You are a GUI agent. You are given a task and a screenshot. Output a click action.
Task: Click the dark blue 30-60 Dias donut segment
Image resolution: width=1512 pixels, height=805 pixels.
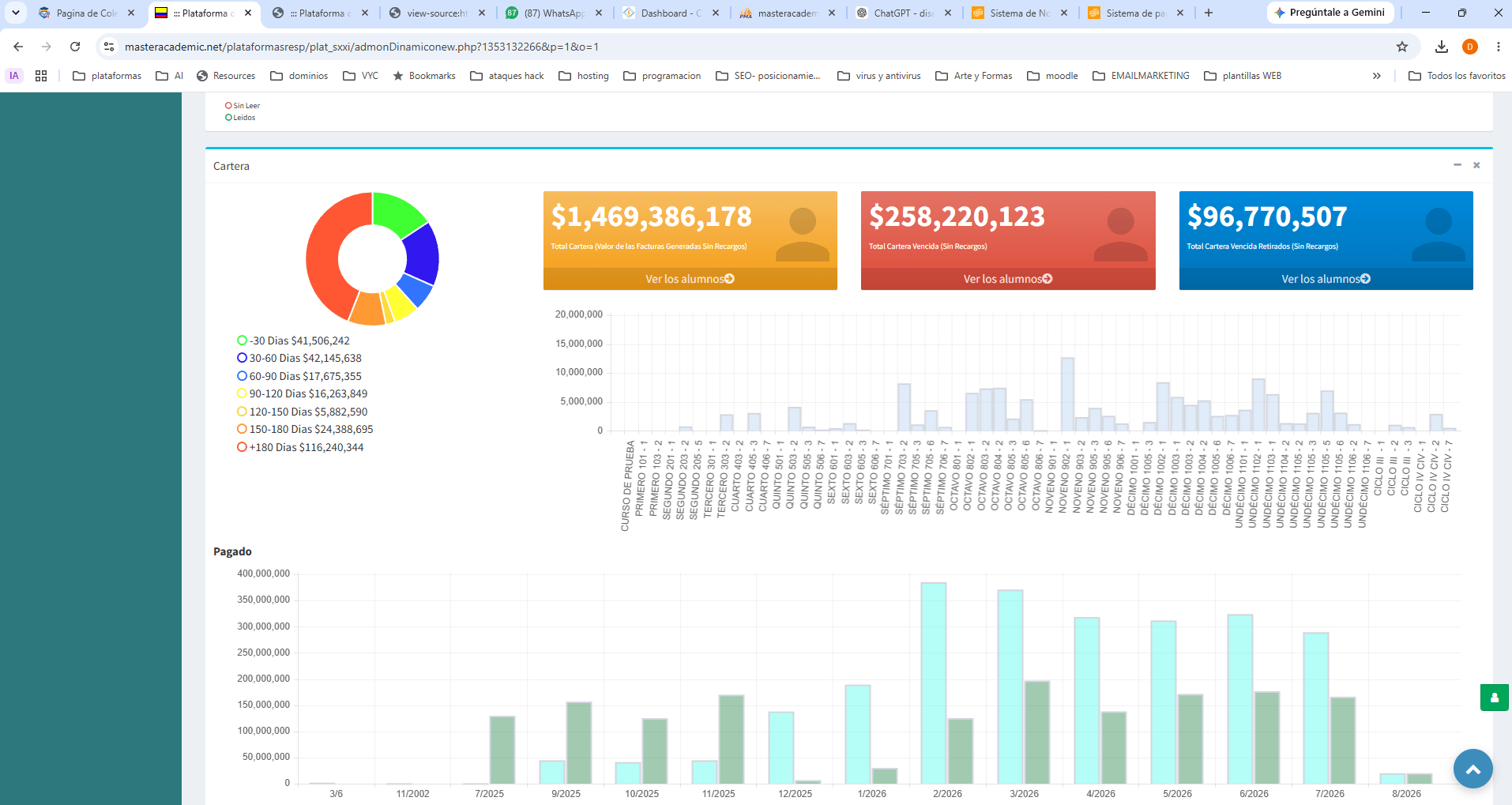point(422,254)
